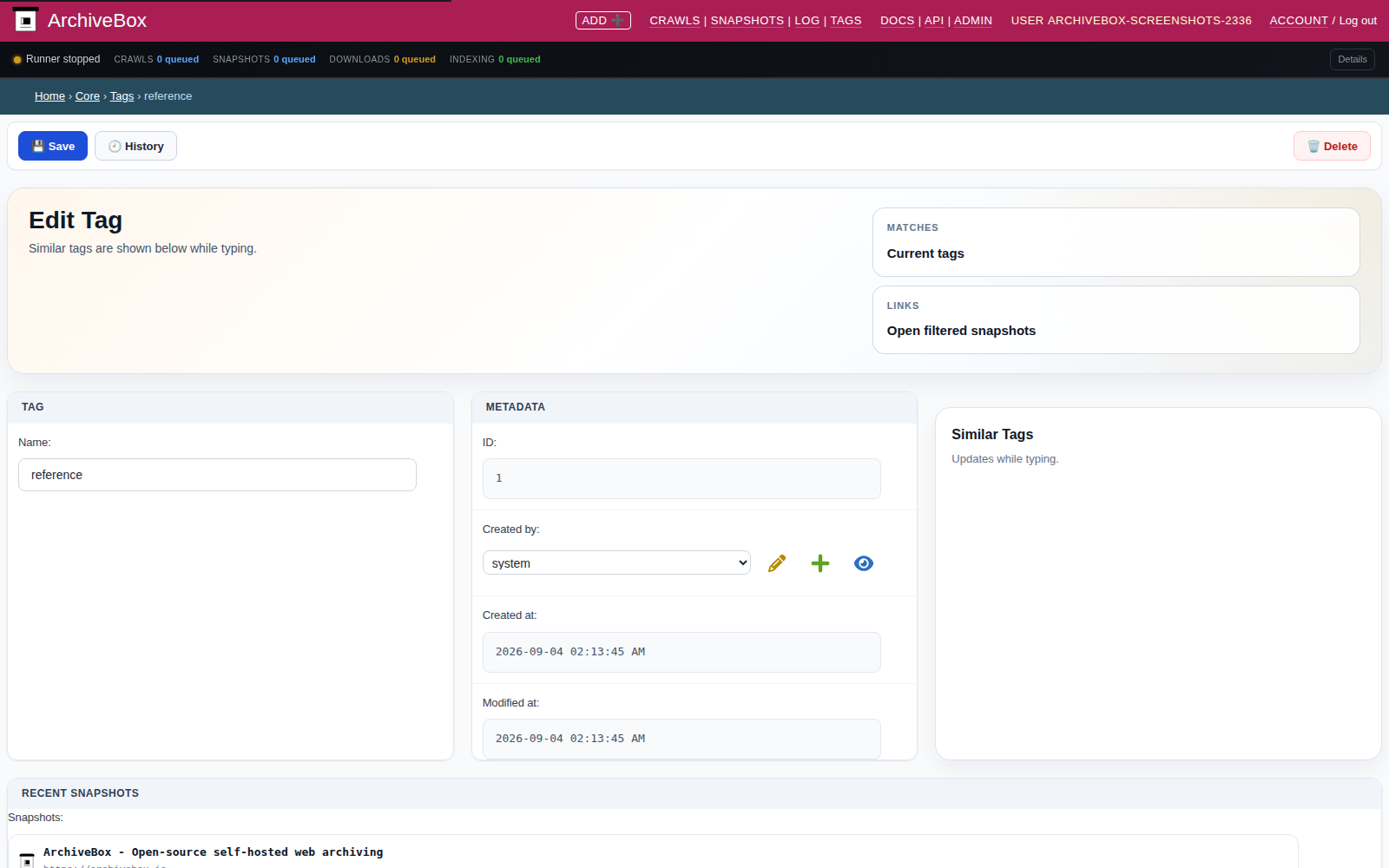Click the USER ARCHIVEBOX-SCREENSHOTS-2336 label
The image size is (1389, 868).
(x=1131, y=21)
